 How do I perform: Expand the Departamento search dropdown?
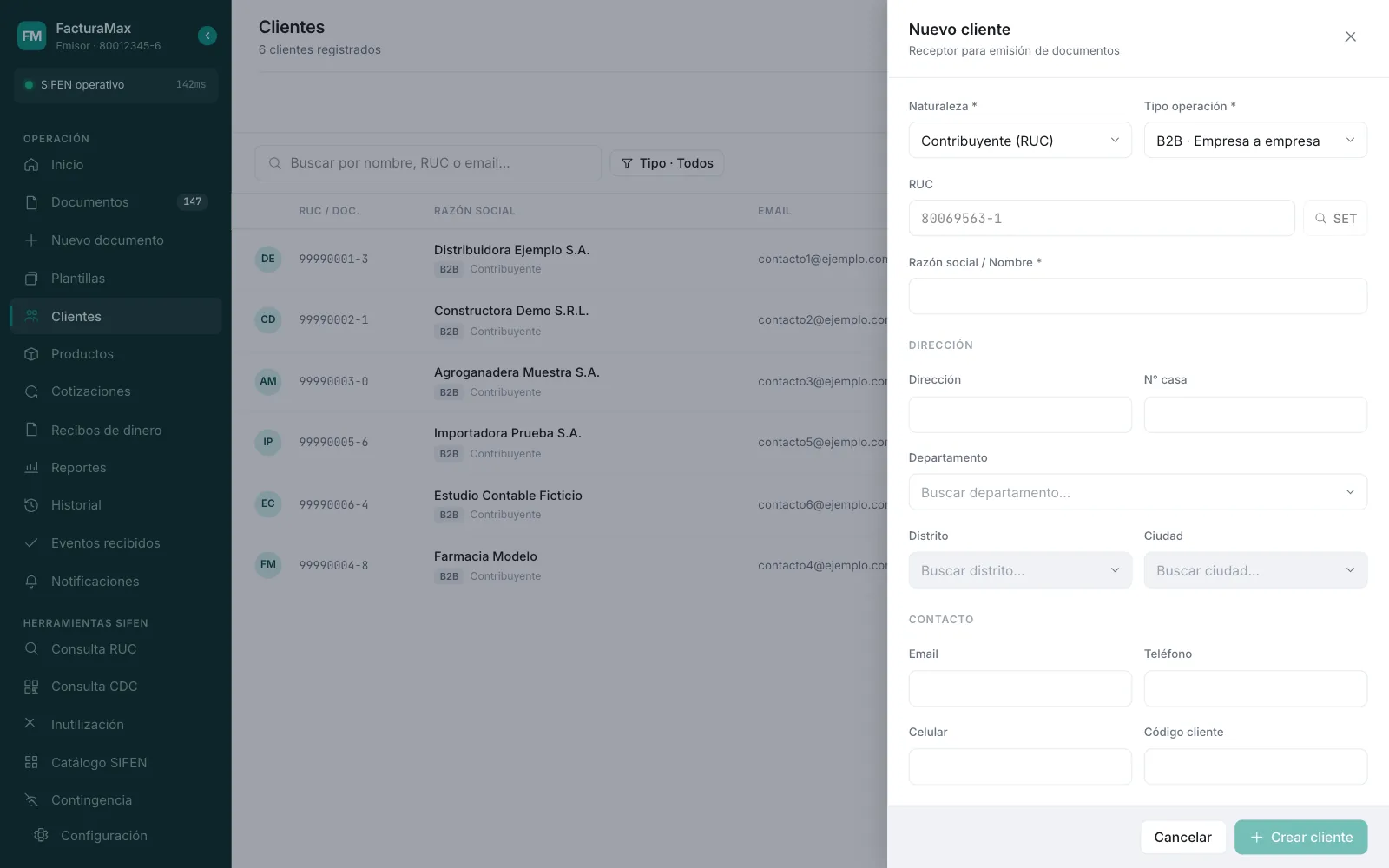(1138, 492)
